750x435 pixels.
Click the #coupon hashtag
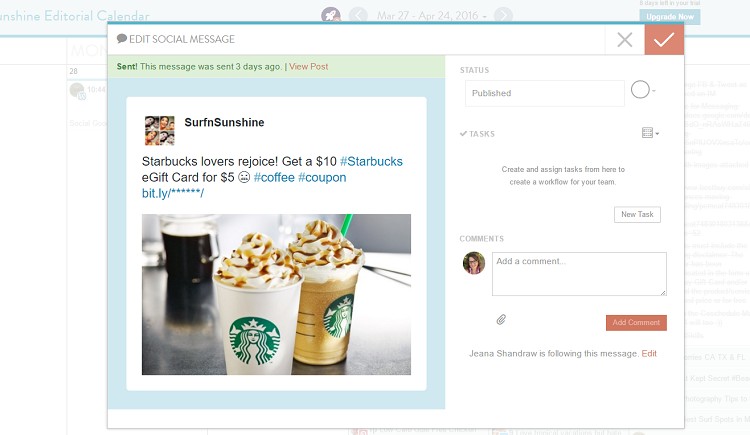[x=322, y=178]
